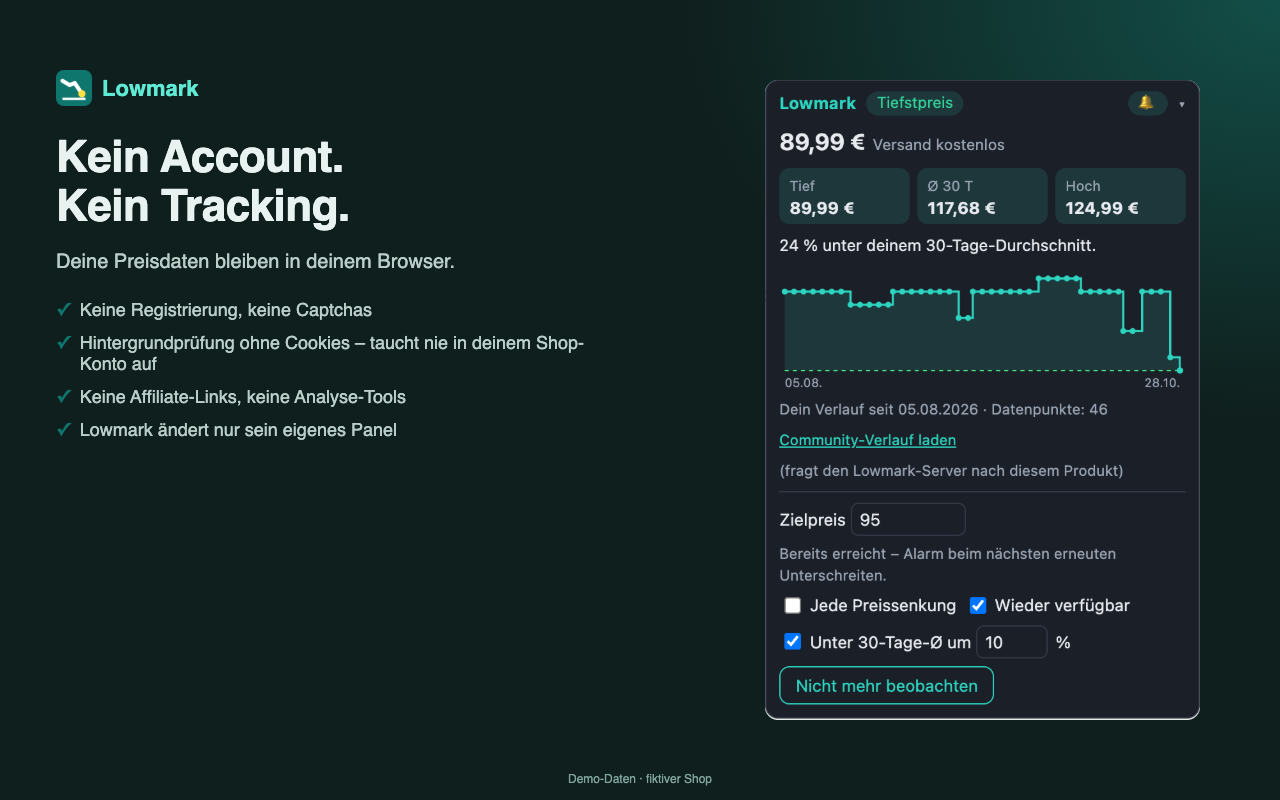Image resolution: width=1280 pixels, height=800 pixels.
Task: Click the checkmark icon beside Keine Registrierung
Action: 64,310
